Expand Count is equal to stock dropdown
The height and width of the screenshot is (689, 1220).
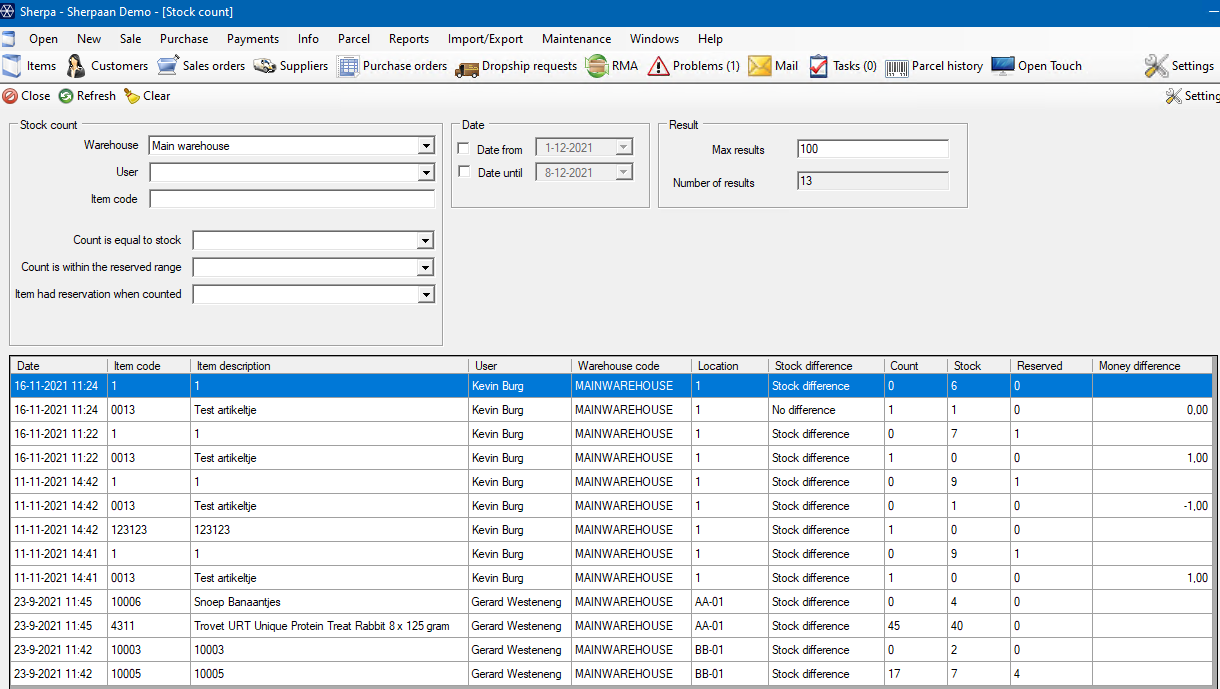[x=426, y=241]
